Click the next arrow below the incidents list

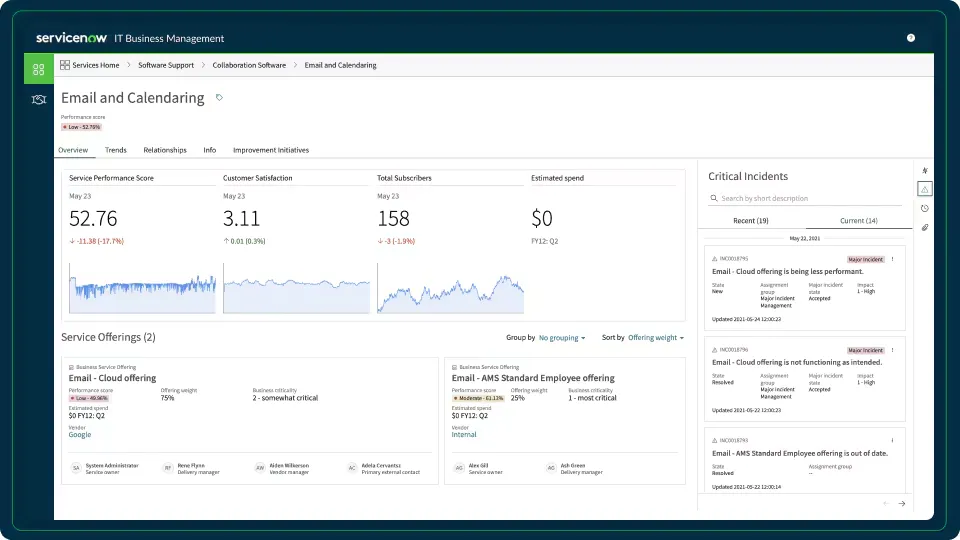pyautogui.click(x=901, y=503)
